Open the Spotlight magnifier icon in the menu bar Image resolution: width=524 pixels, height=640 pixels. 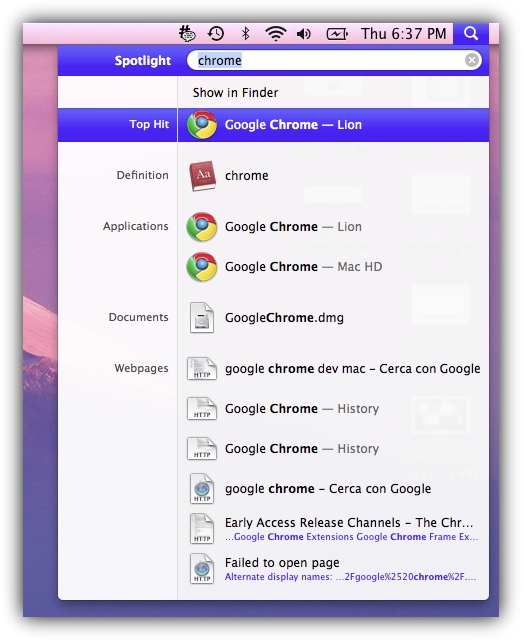click(x=471, y=33)
